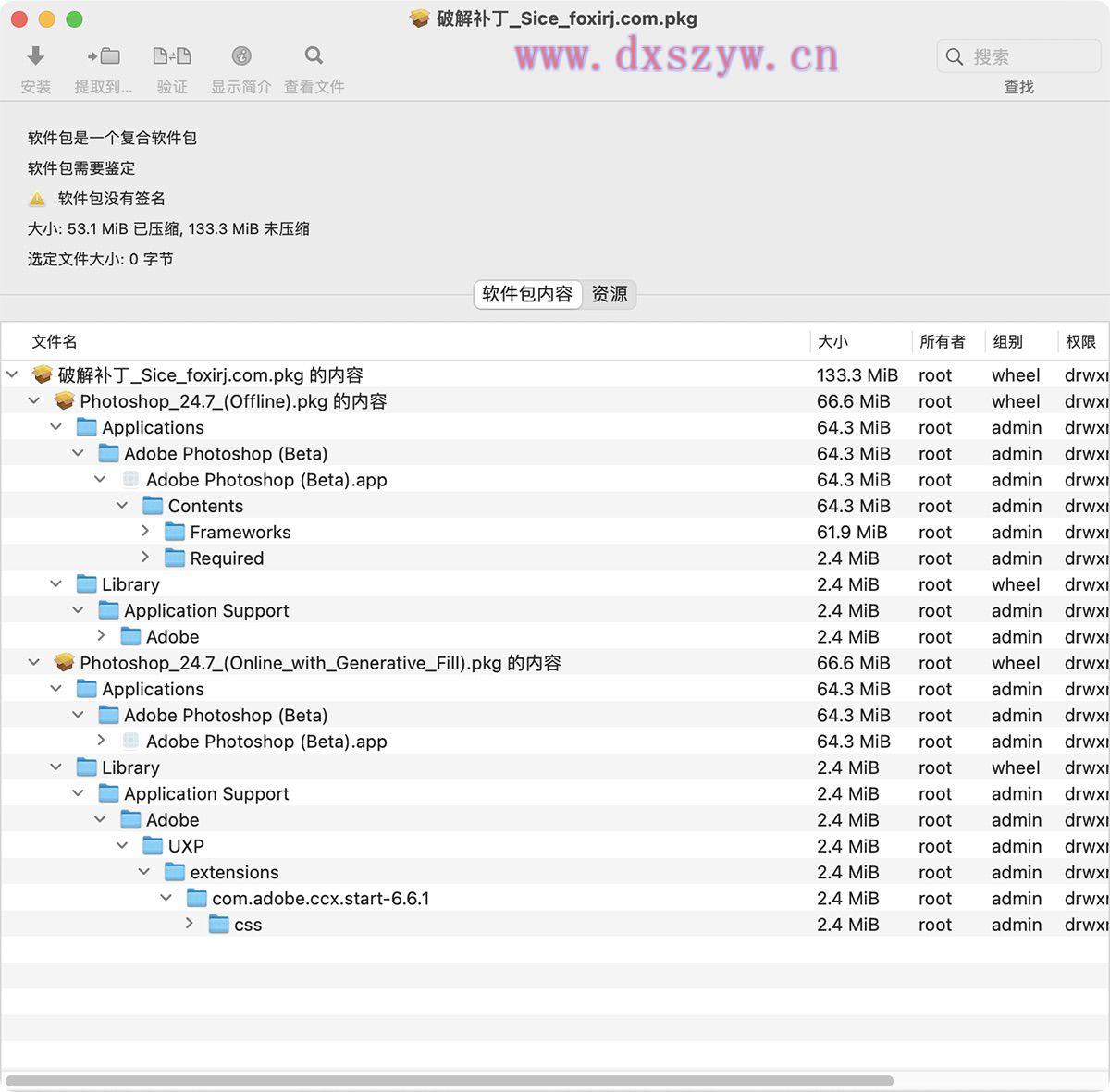This screenshot has height=1092, width=1110.
Task: Collapse the extensions folder
Action: coord(144,872)
